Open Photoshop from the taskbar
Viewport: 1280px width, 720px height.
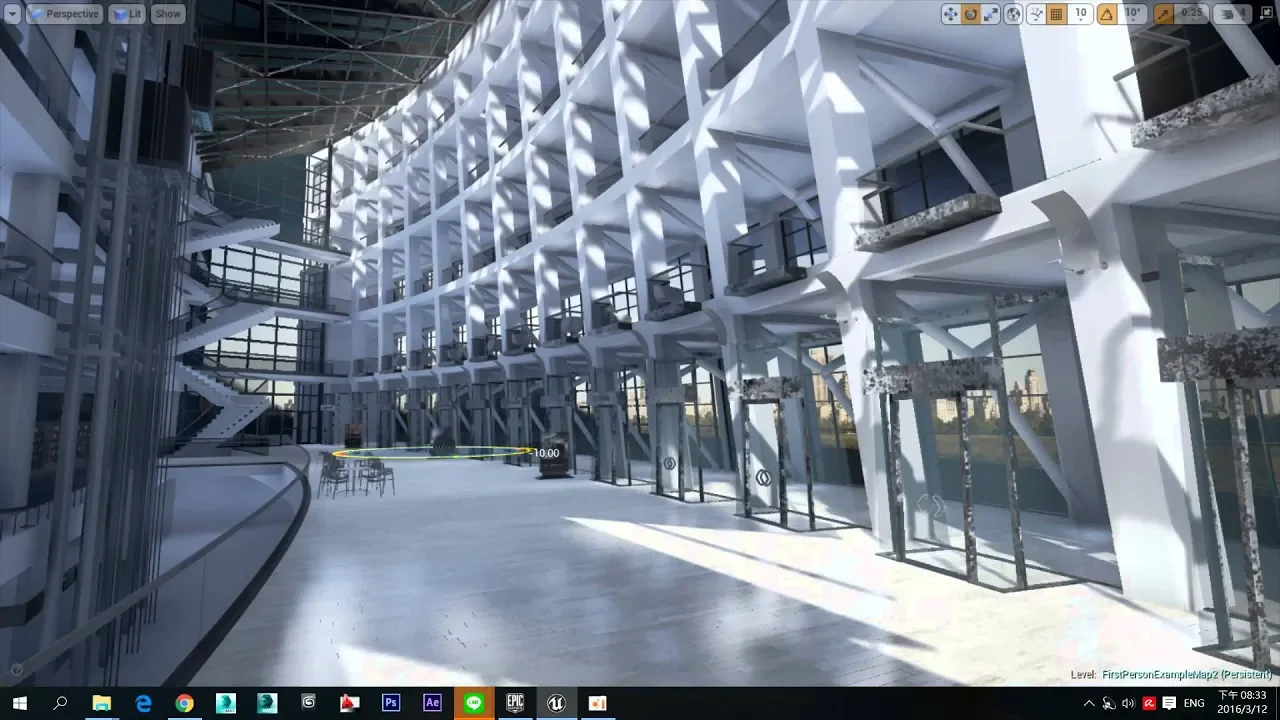click(391, 703)
